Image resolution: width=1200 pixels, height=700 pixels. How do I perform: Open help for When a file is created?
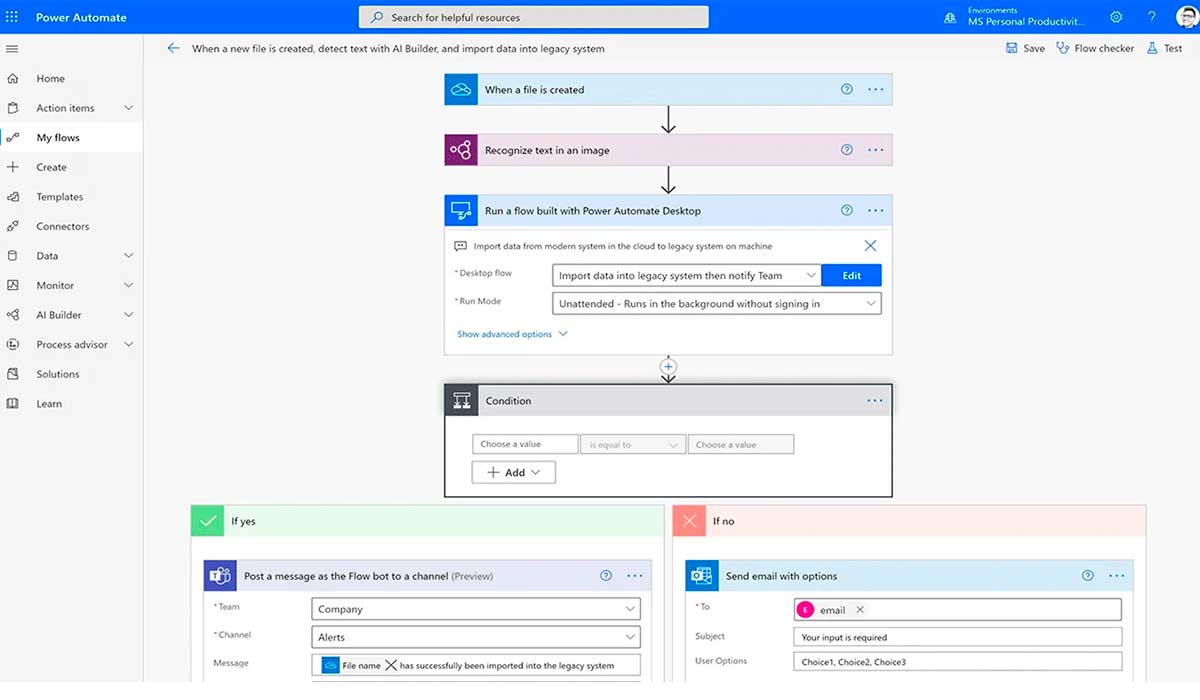(847, 90)
